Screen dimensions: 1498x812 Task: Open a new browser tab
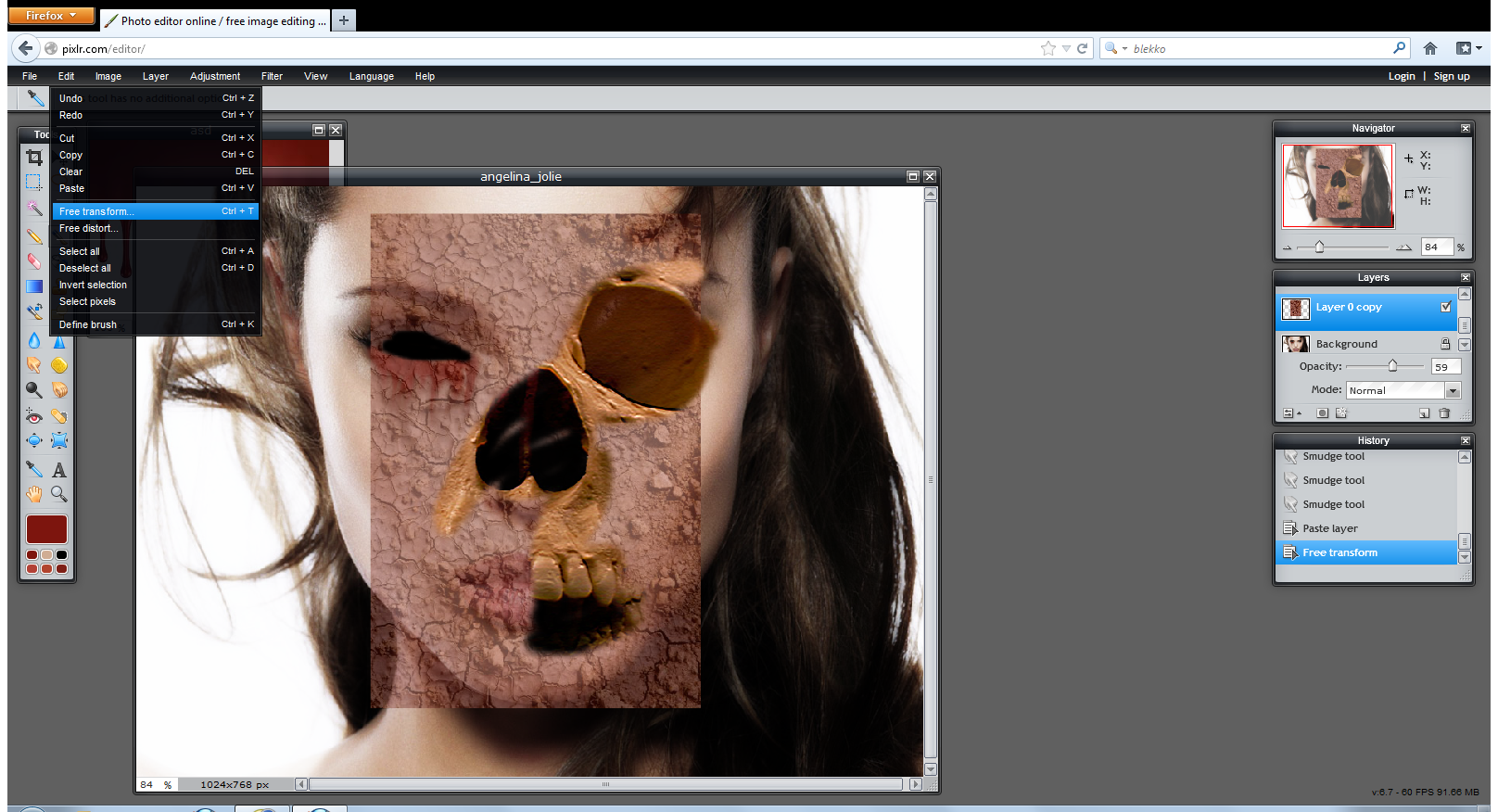(344, 19)
